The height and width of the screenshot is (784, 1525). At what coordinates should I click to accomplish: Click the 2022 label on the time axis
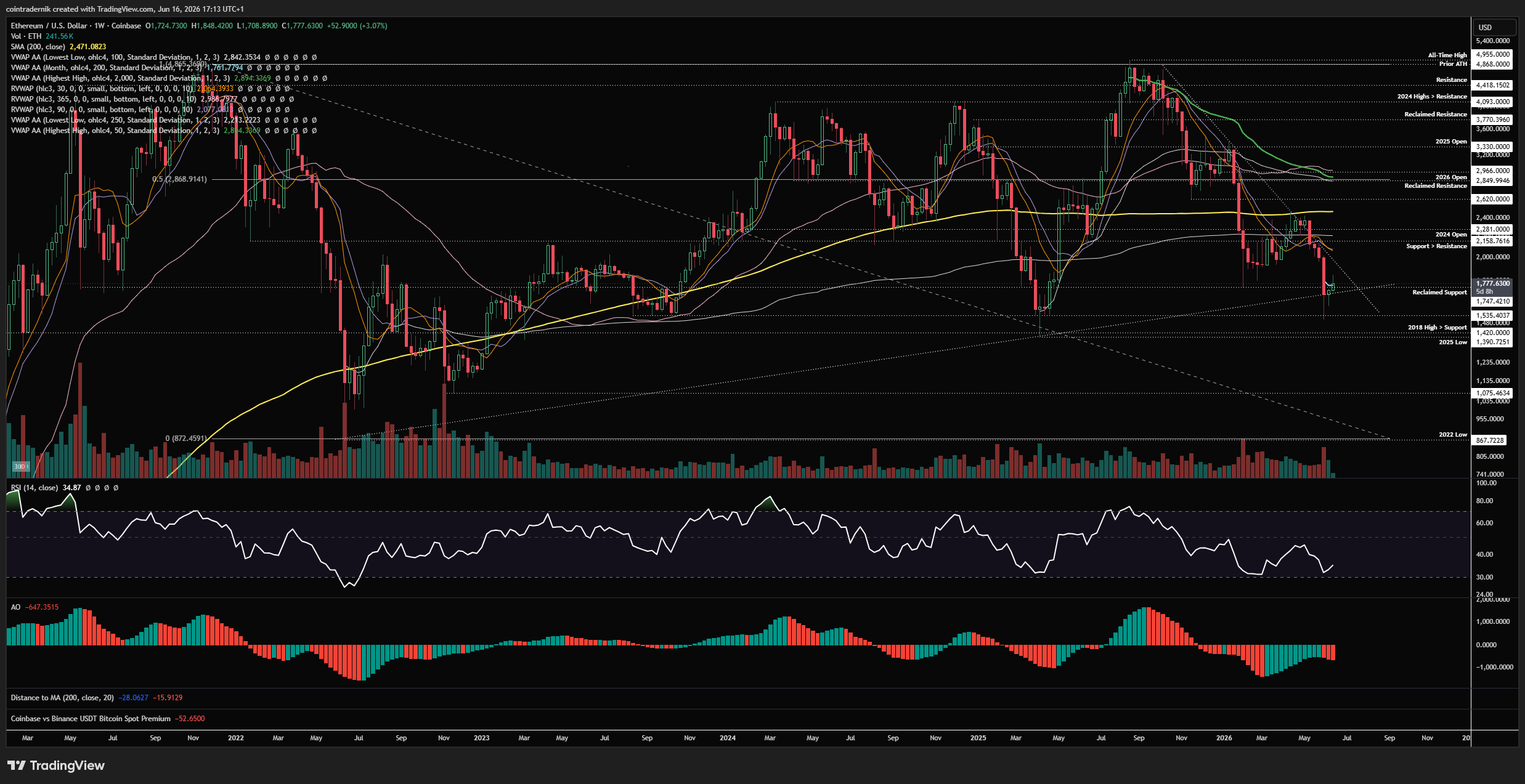tap(236, 738)
